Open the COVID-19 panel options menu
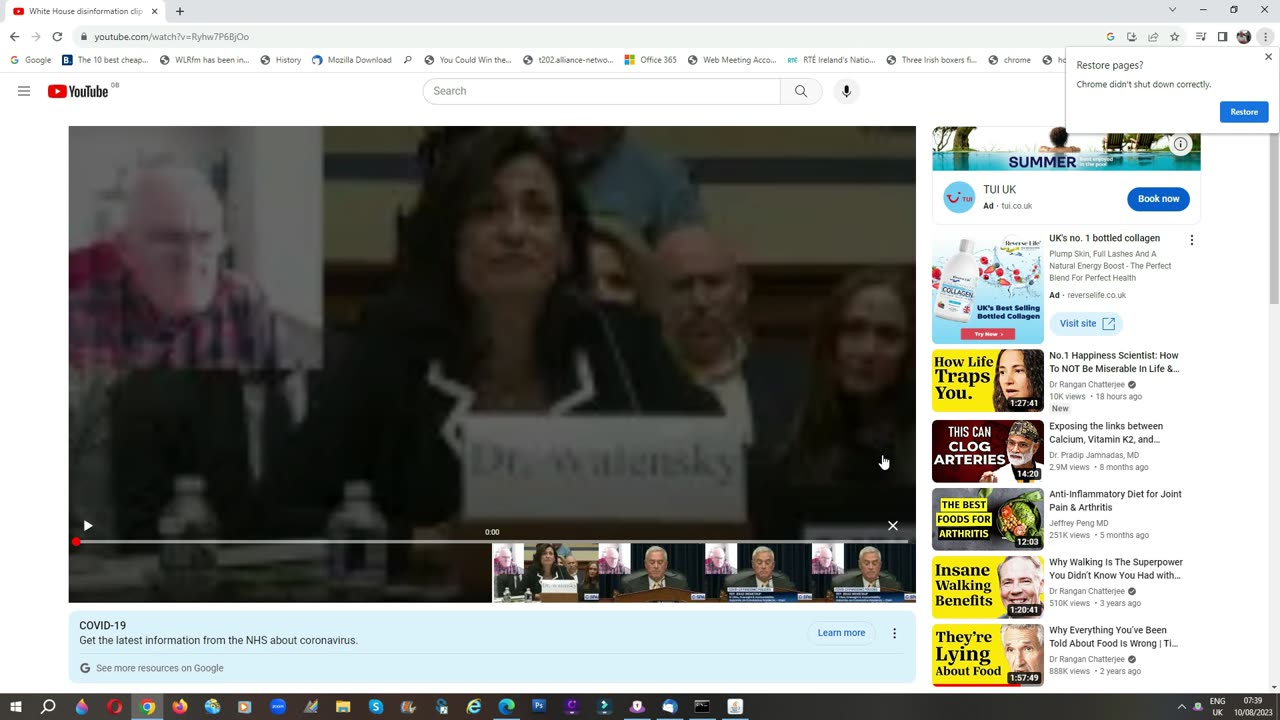The height and width of the screenshot is (720, 1280). point(895,633)
